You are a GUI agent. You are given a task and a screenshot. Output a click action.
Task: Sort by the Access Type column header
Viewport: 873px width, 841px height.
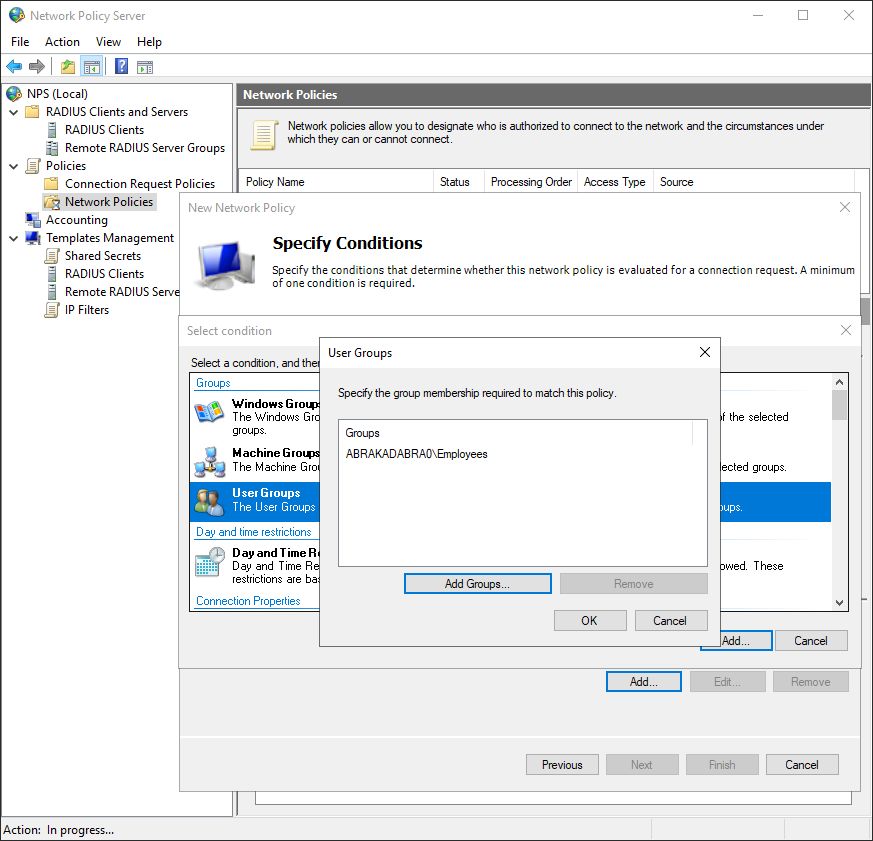[615, 182]
